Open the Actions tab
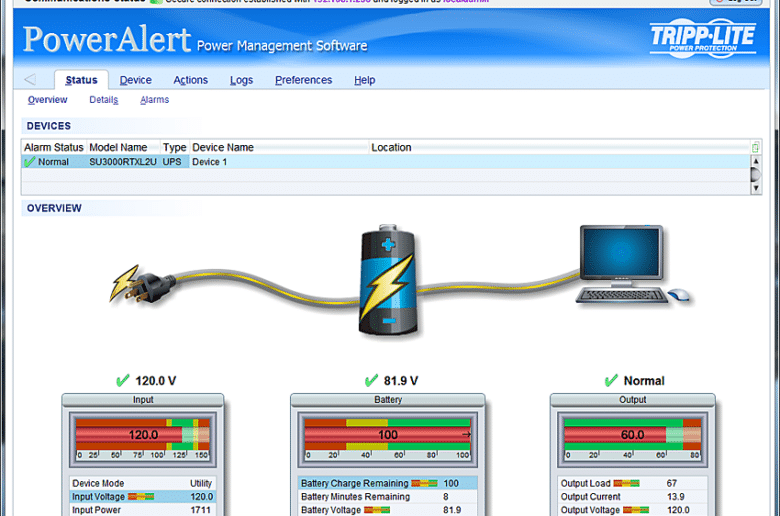 click(x=191, y=80)
